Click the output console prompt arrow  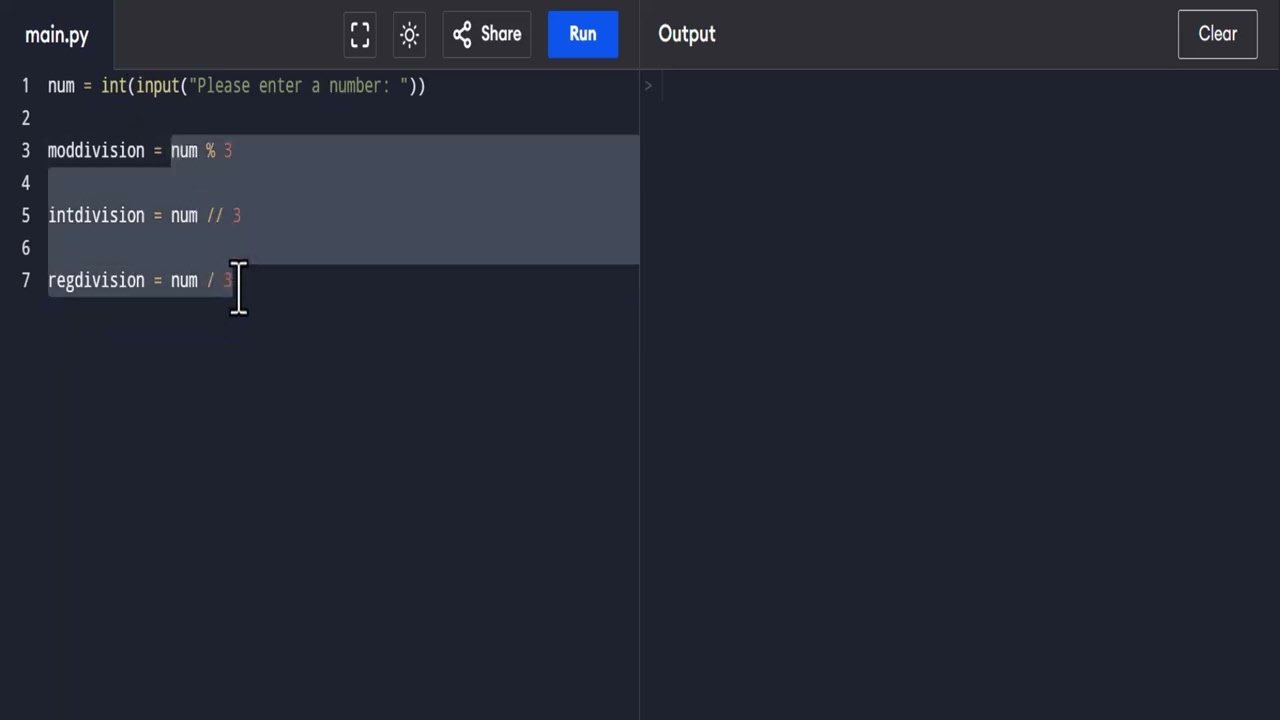pos(648,86)
